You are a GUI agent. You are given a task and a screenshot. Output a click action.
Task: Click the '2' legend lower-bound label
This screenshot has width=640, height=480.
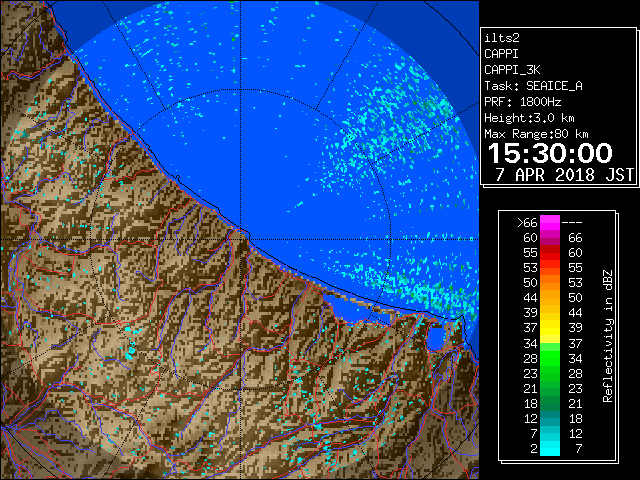point(534,449)
